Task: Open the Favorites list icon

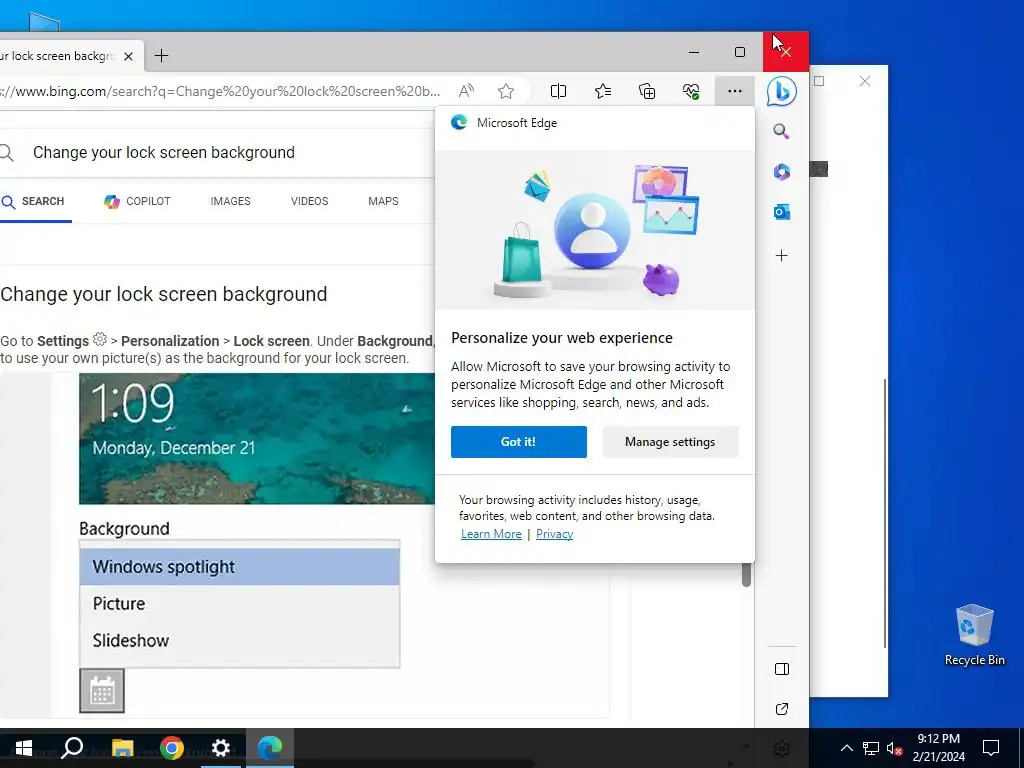Action: [x=603, y=91]
